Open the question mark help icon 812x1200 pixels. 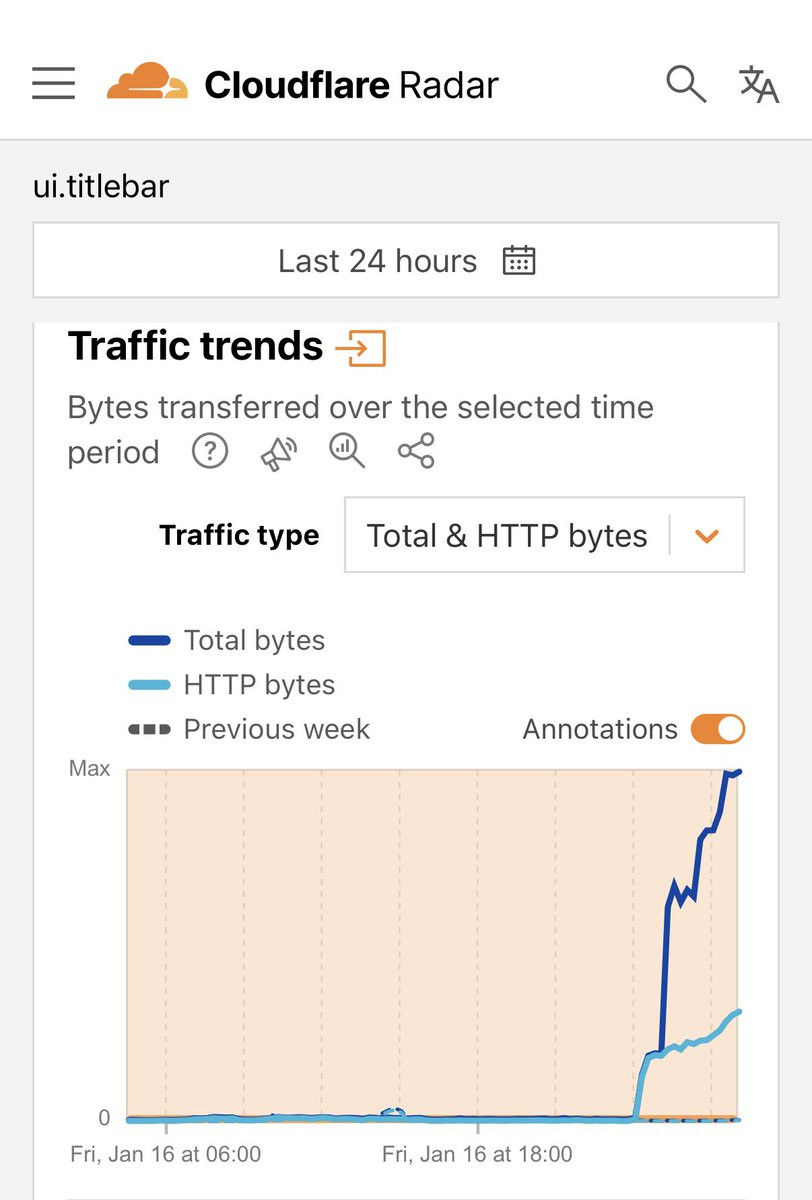[210, 452]
